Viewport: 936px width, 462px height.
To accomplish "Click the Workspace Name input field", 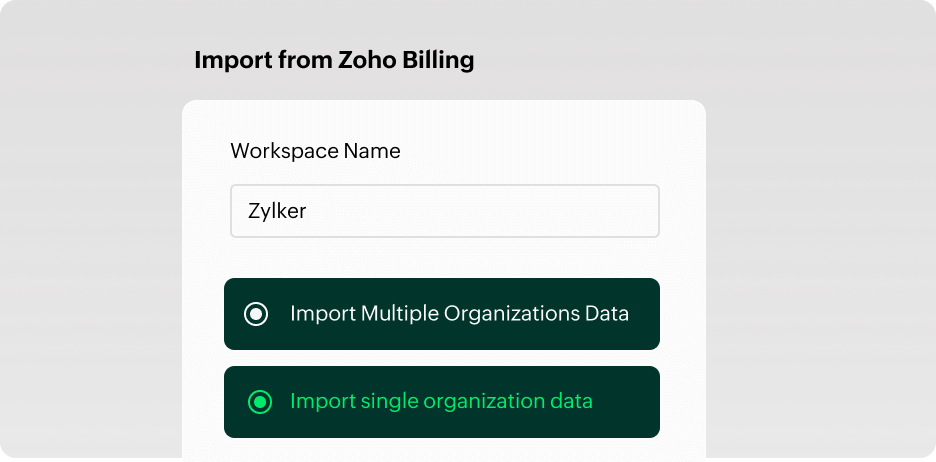I will pyautogui.click(x=444, y=211).
